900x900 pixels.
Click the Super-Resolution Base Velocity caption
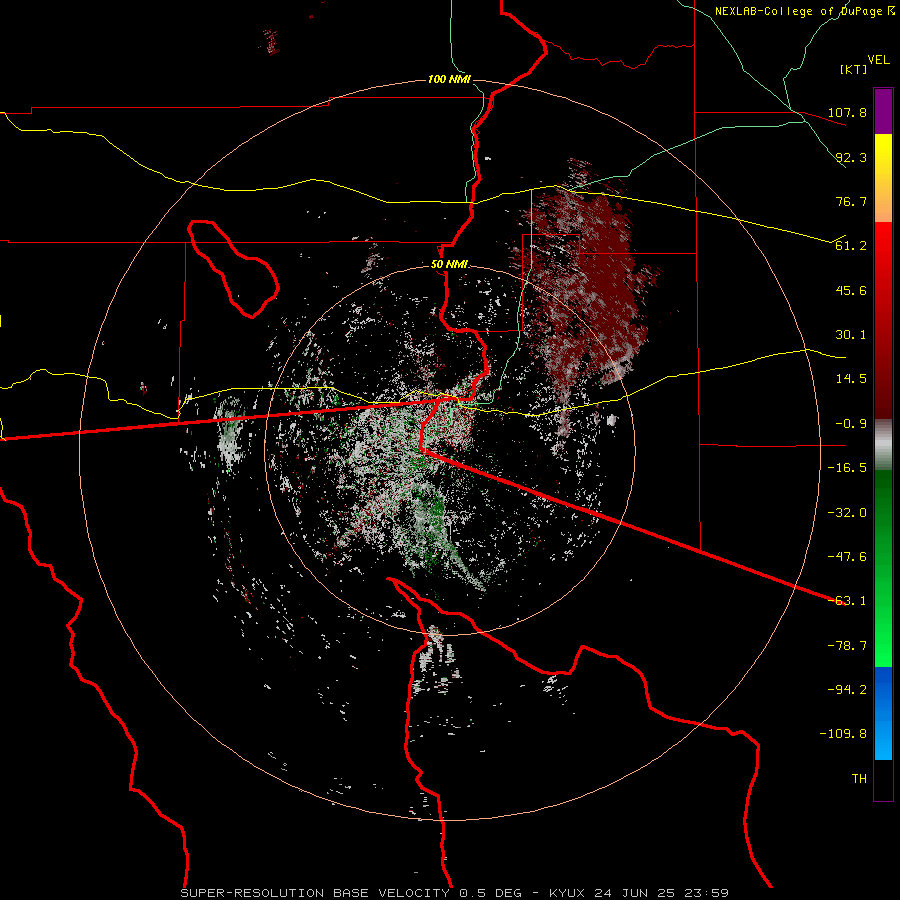pyautogui.click(x=455, y=893)
